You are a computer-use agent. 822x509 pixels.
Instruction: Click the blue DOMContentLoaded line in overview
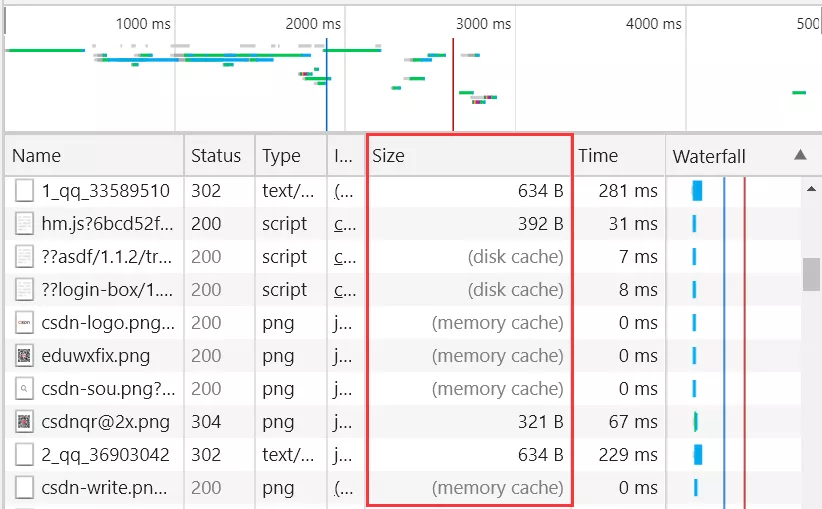click(326, 84)
